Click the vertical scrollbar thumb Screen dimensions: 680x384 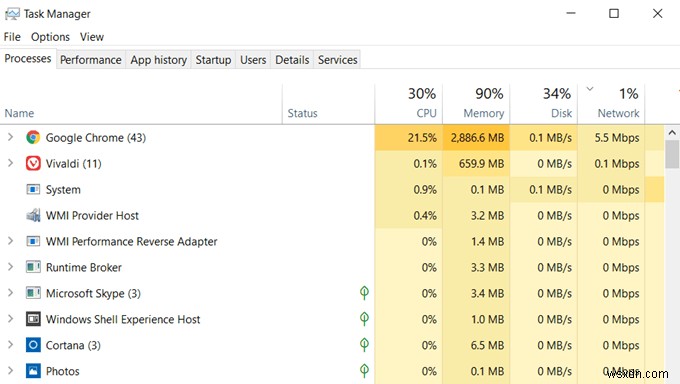coord(672,154)
